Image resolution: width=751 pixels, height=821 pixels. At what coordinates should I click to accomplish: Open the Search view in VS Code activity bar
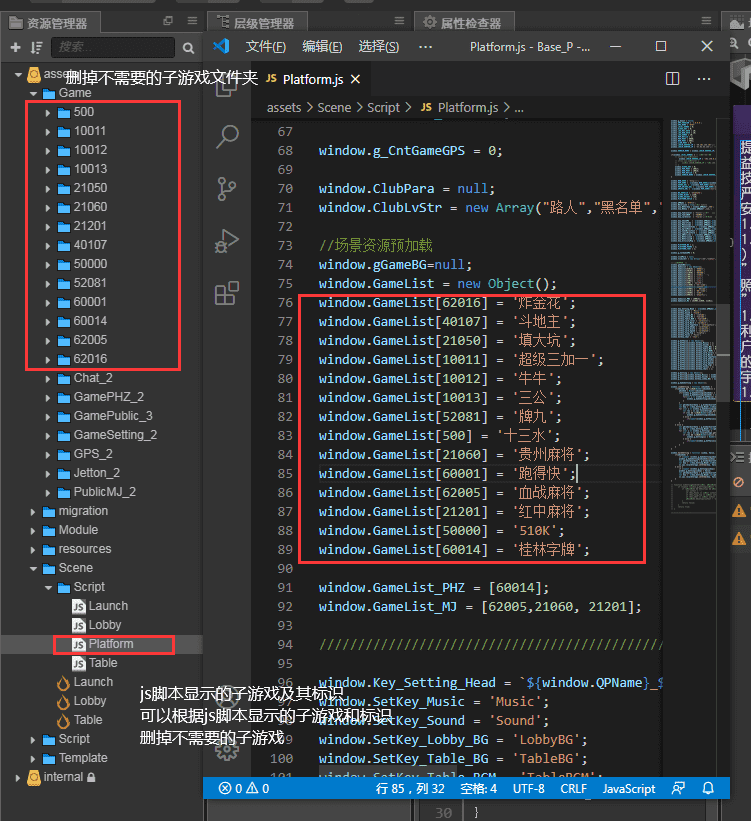coord(227,136)
